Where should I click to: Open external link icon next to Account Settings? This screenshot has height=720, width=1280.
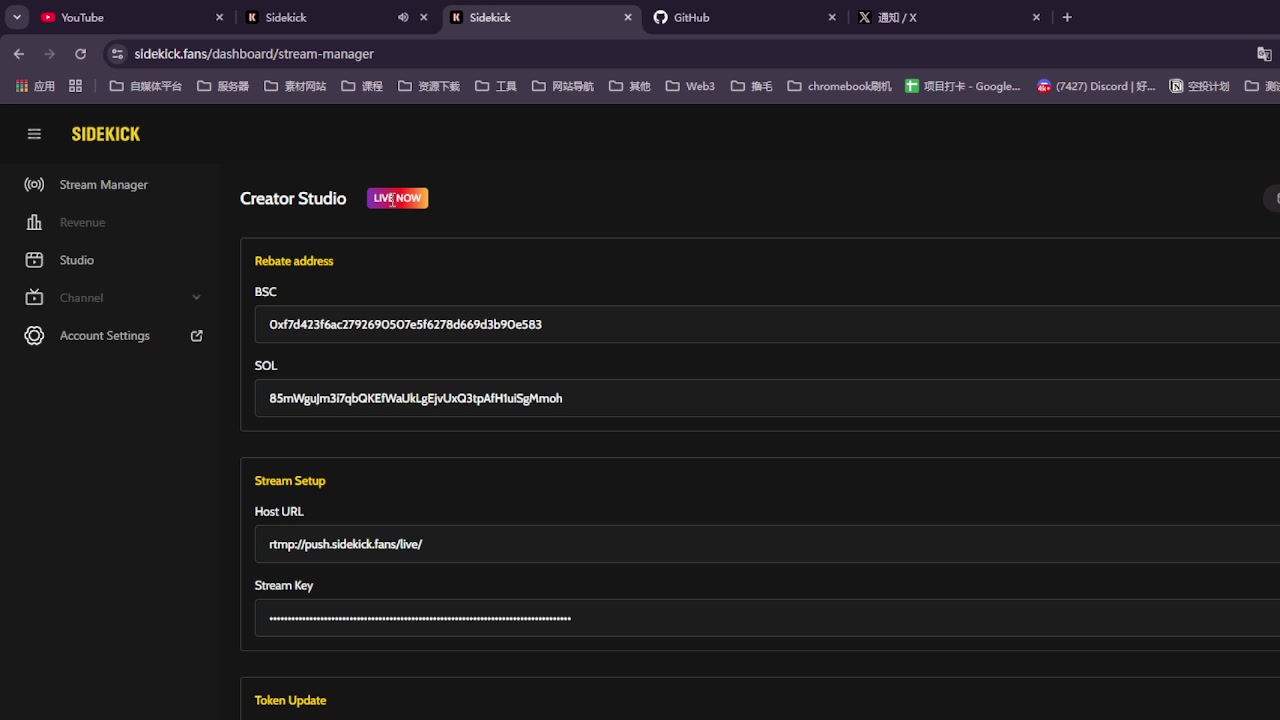[197, 336]
